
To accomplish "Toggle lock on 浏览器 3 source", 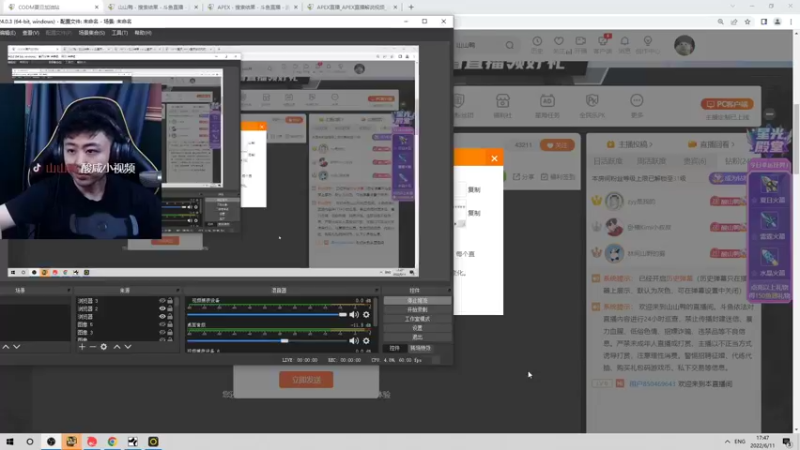I will point(170,301).
